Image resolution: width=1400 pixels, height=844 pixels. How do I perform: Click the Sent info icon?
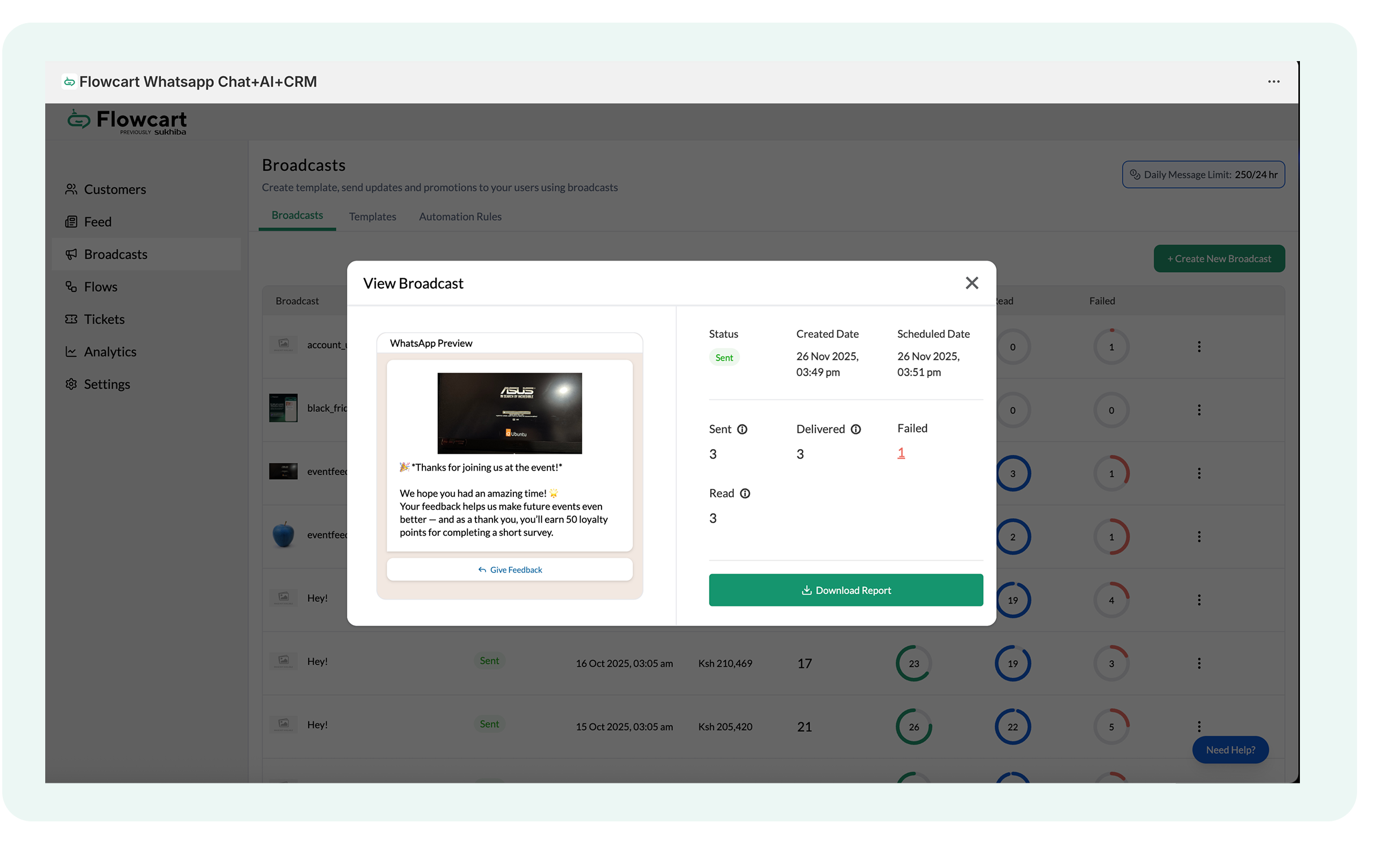click(742, 430)
